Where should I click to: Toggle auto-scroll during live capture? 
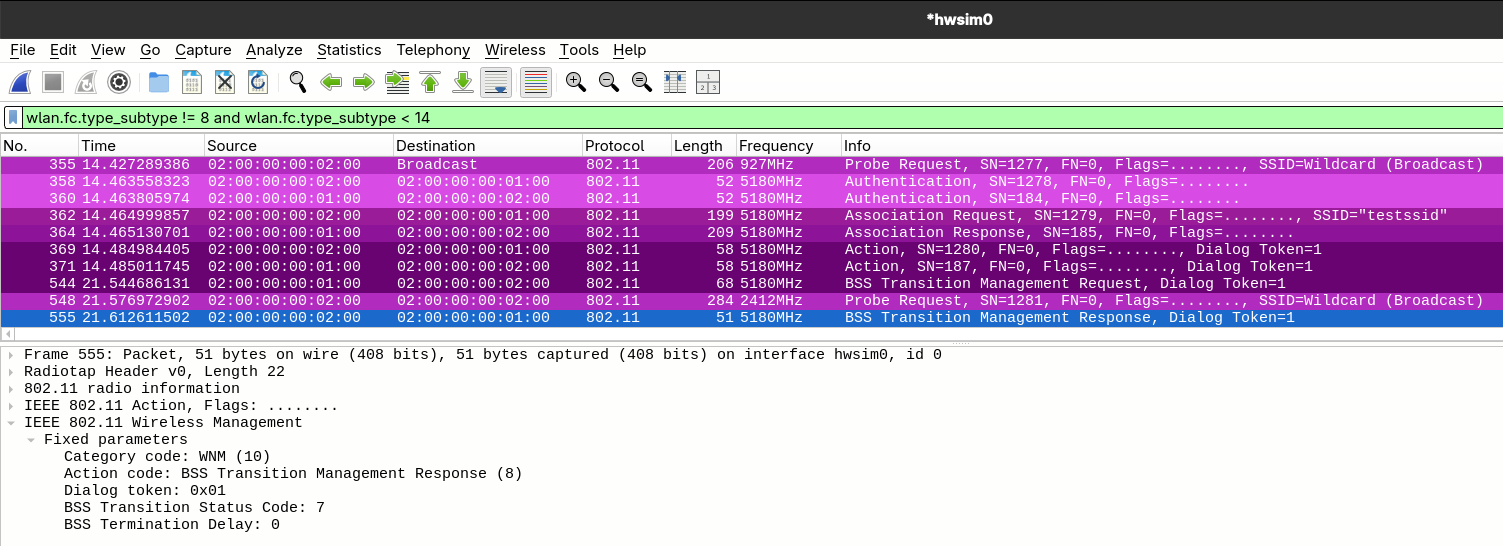tap(496, 82)
